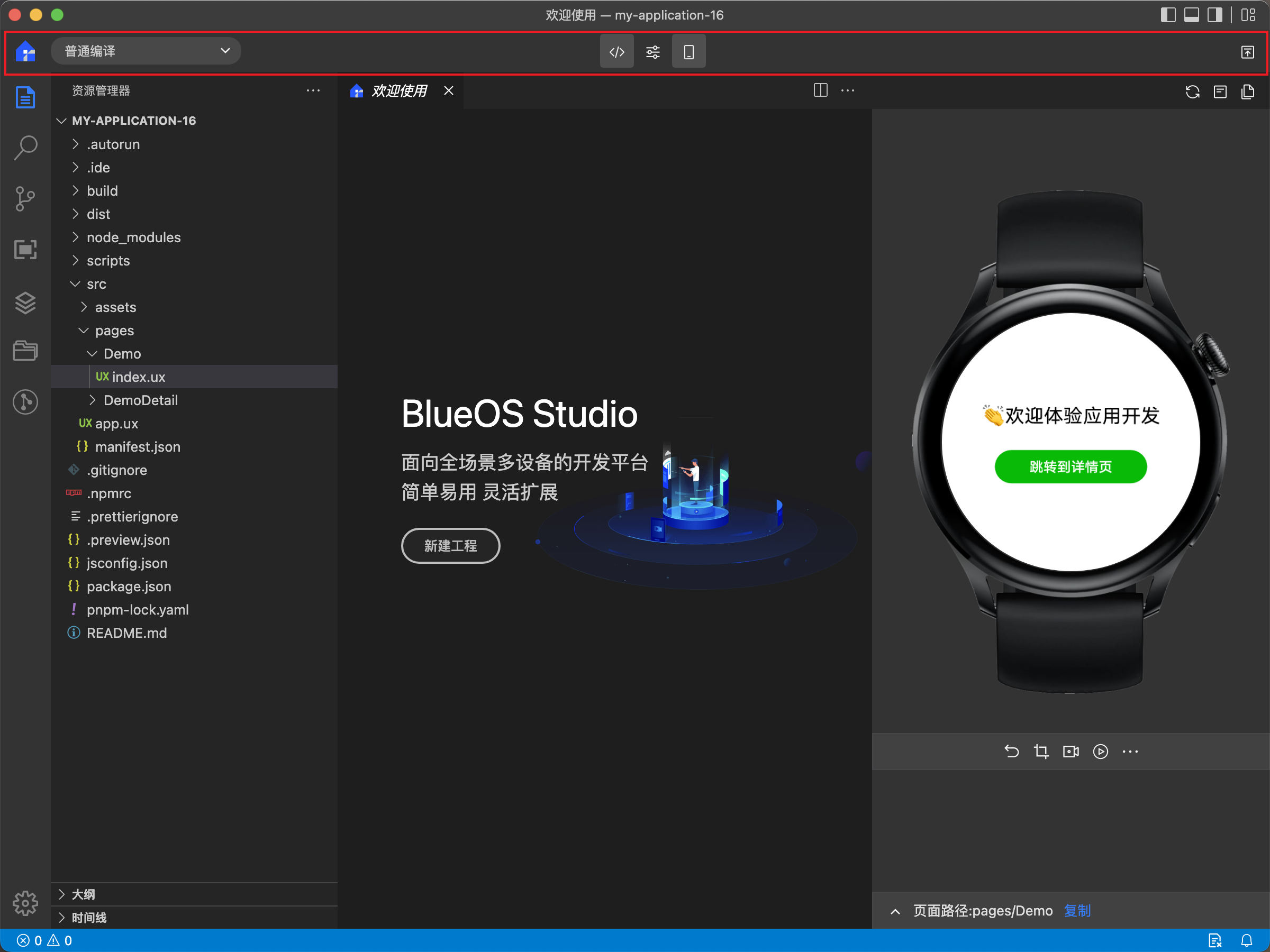Open the jsconfig.json file

194,563
